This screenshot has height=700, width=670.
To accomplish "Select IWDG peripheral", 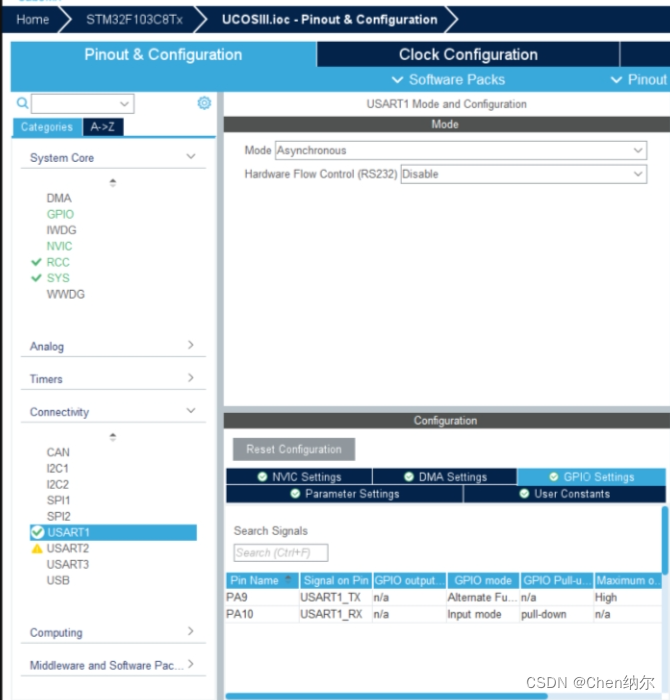I will tap(62, 230).
